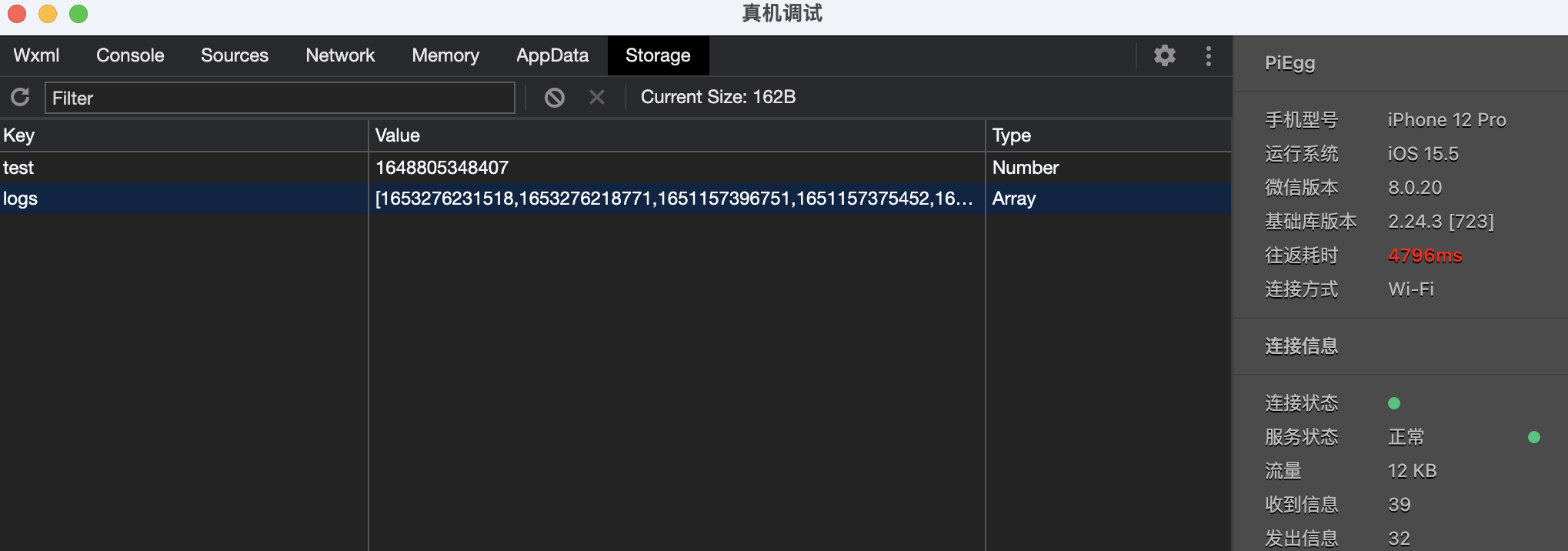Click the green connection status dot

pos(1394,403)
